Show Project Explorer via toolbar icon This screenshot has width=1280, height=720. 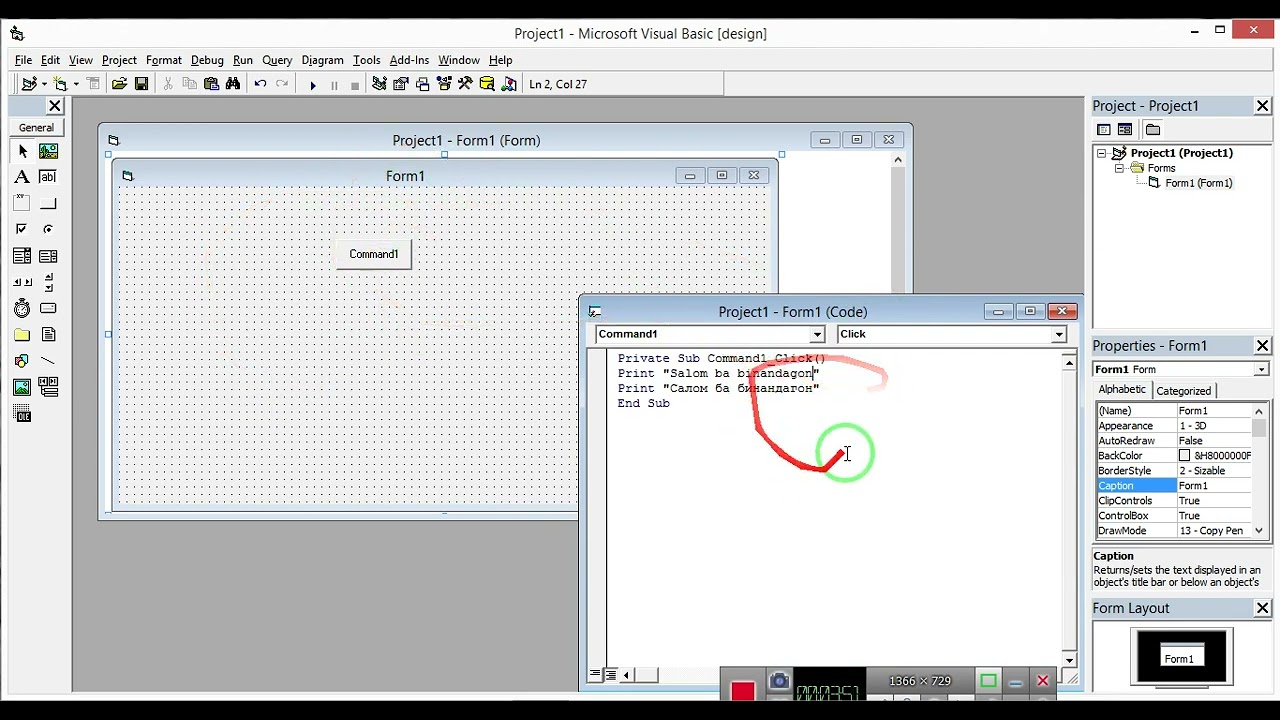tap(379, 84)
